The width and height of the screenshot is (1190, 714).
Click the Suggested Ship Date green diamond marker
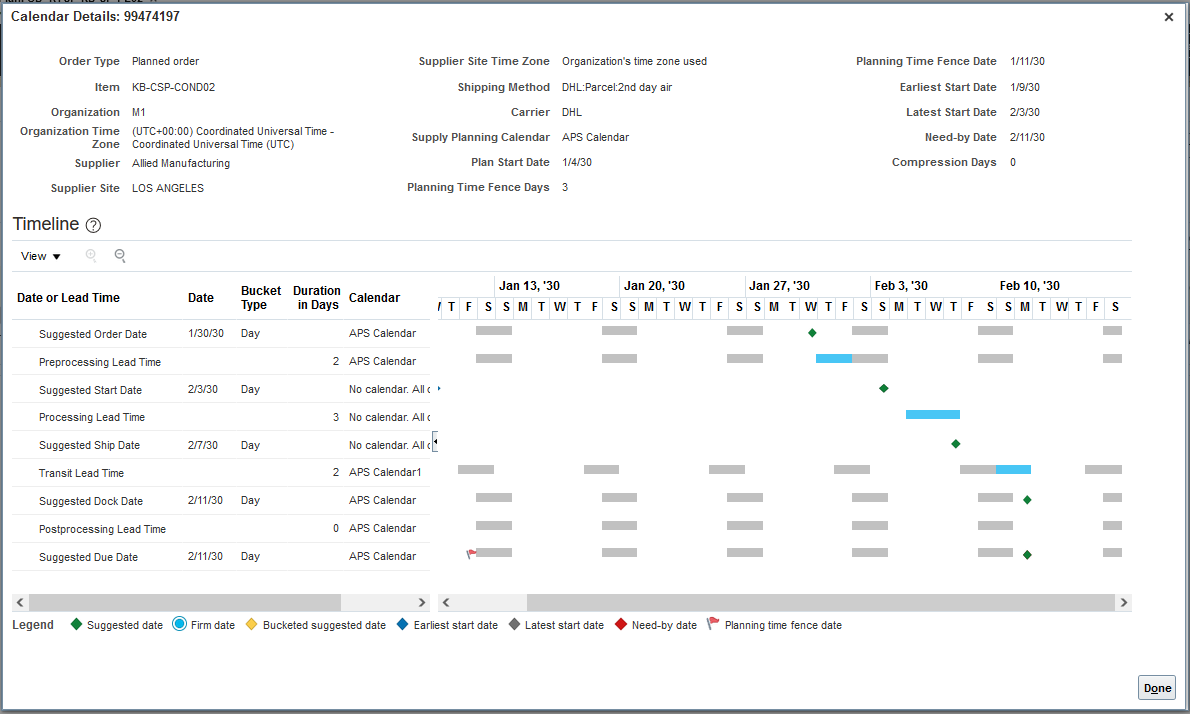click(x=955, y=444)
